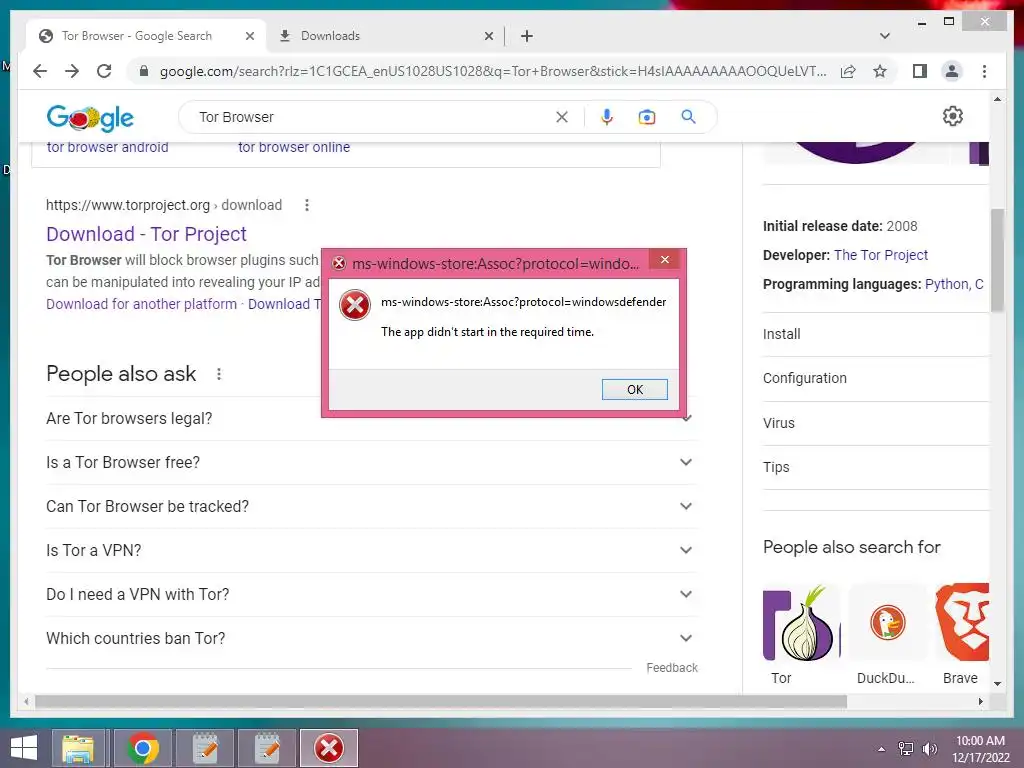The height and width of the screenshot is (768, 1024).
Task: Open File Explorer from taskbar
Action: coord(78,748)
